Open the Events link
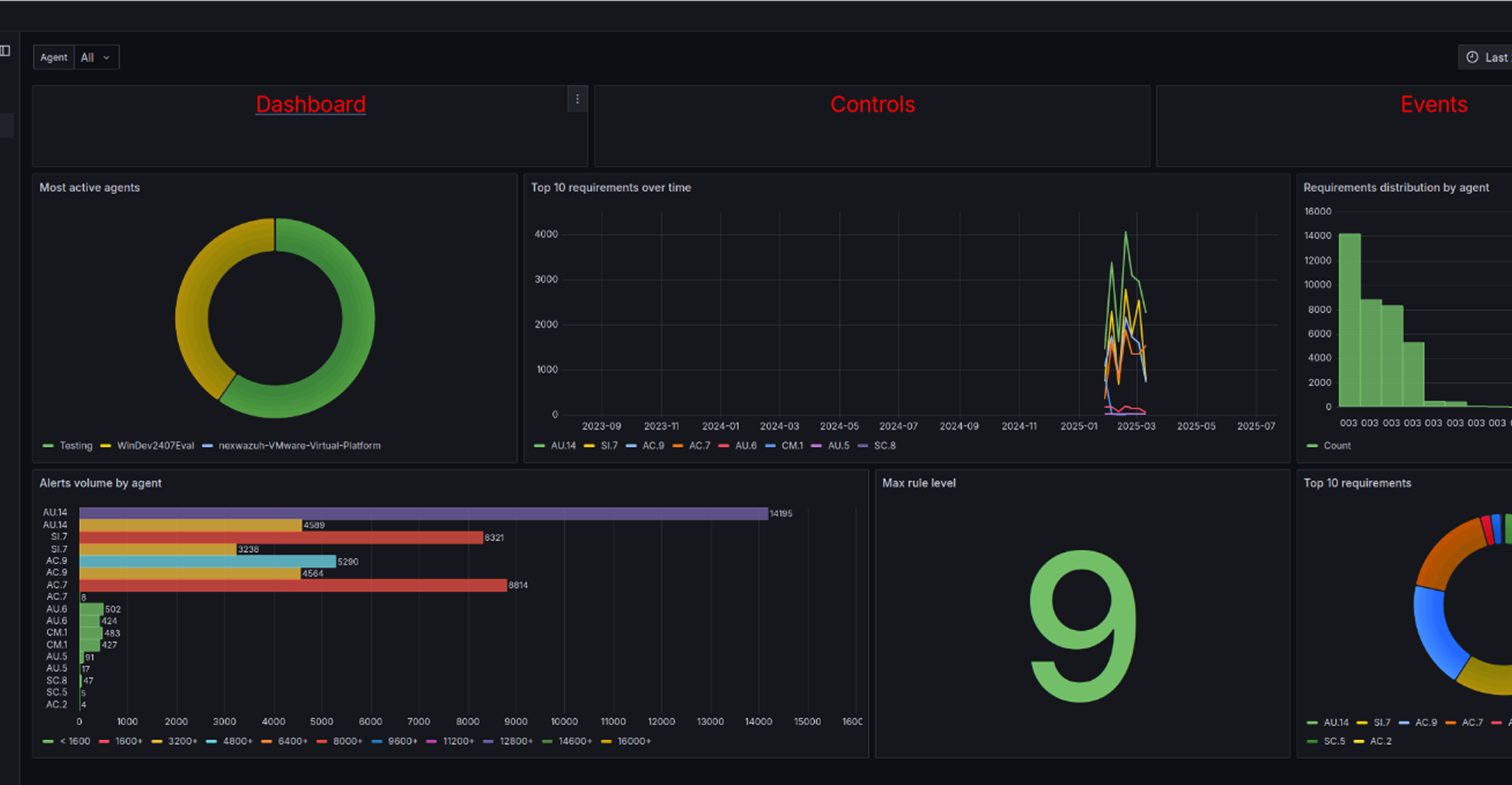Screen dimensions: 1512x785 point(1434,104)
